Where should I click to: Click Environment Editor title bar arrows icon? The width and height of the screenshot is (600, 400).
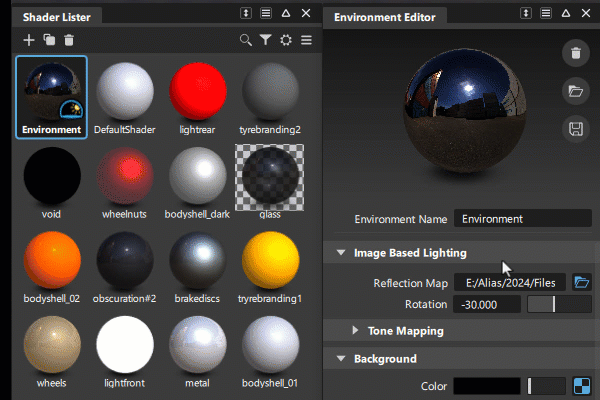tap(526, 13)
